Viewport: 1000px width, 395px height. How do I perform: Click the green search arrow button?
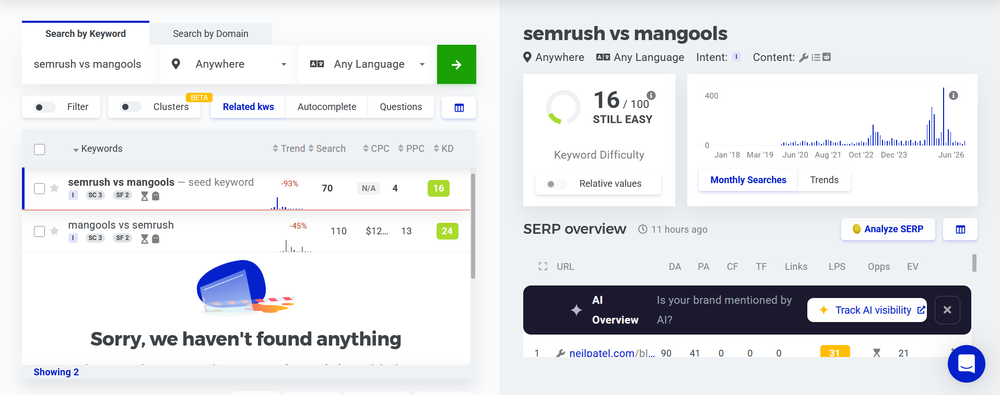click(456, 64)
